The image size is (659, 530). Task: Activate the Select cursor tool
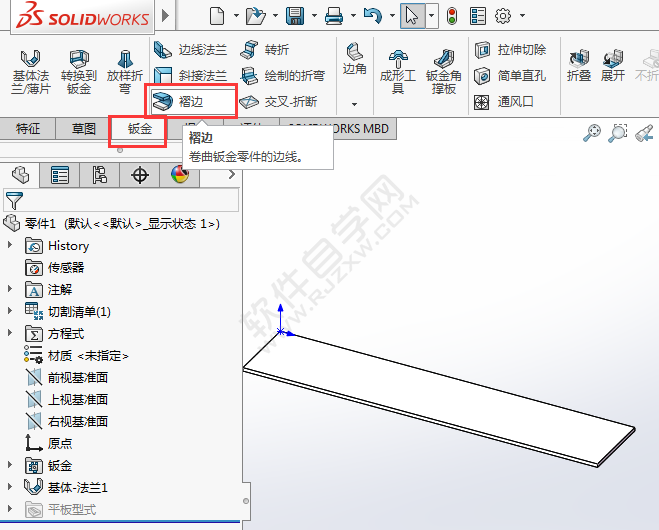click(412, 16)
